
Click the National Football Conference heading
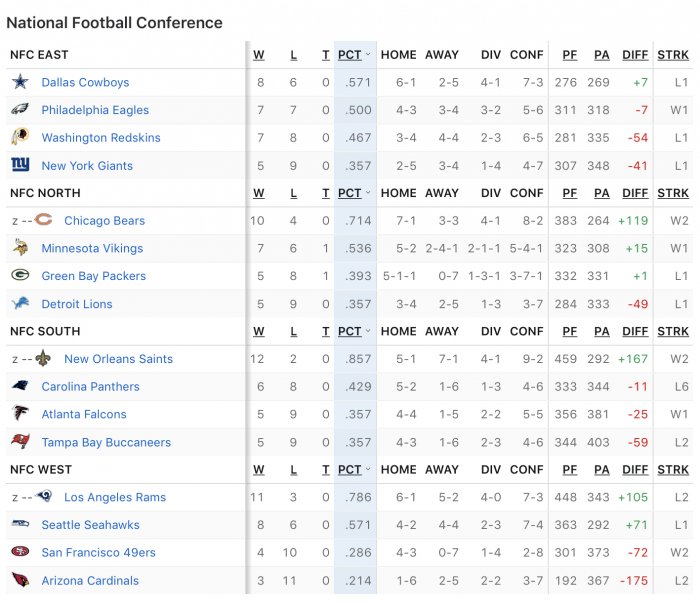click(114, 23)
